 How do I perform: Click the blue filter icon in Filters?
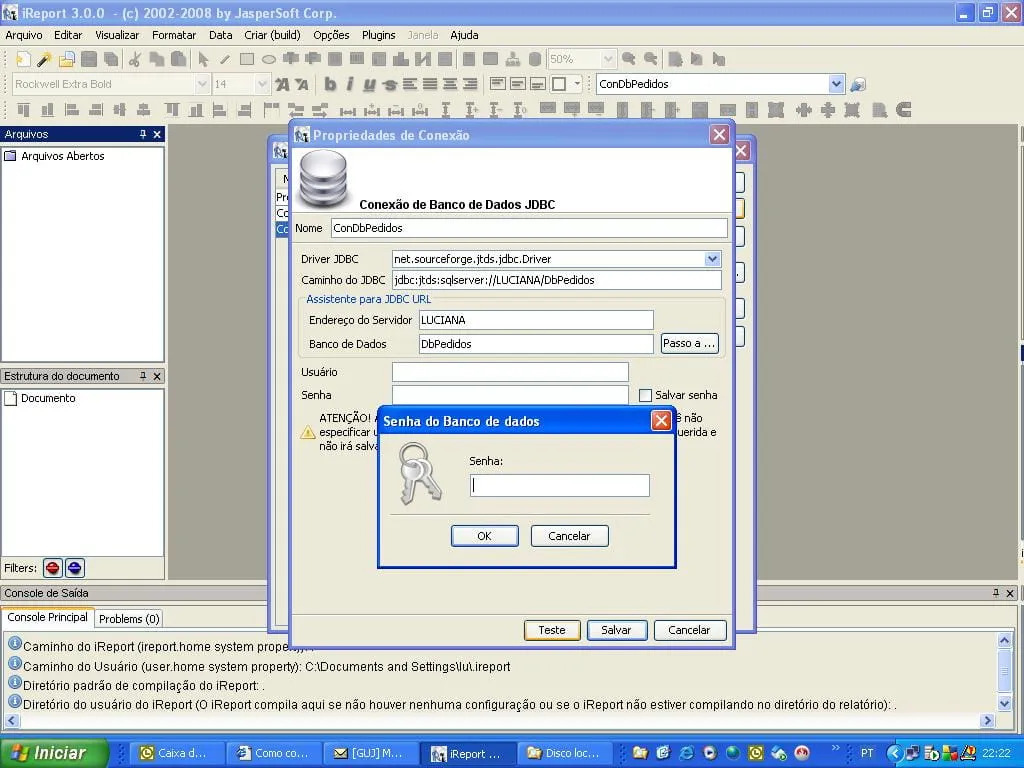(75, 568)
